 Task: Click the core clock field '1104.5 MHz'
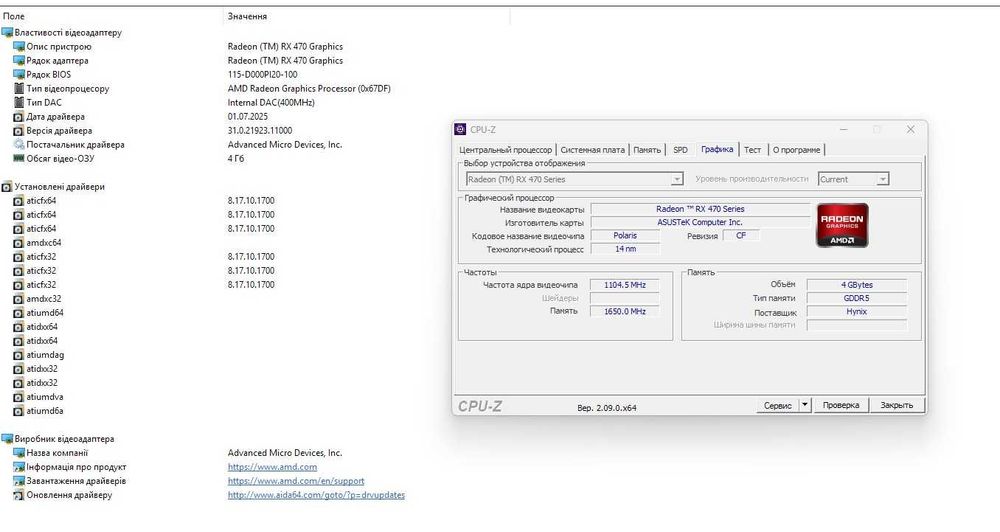(624, 285)
